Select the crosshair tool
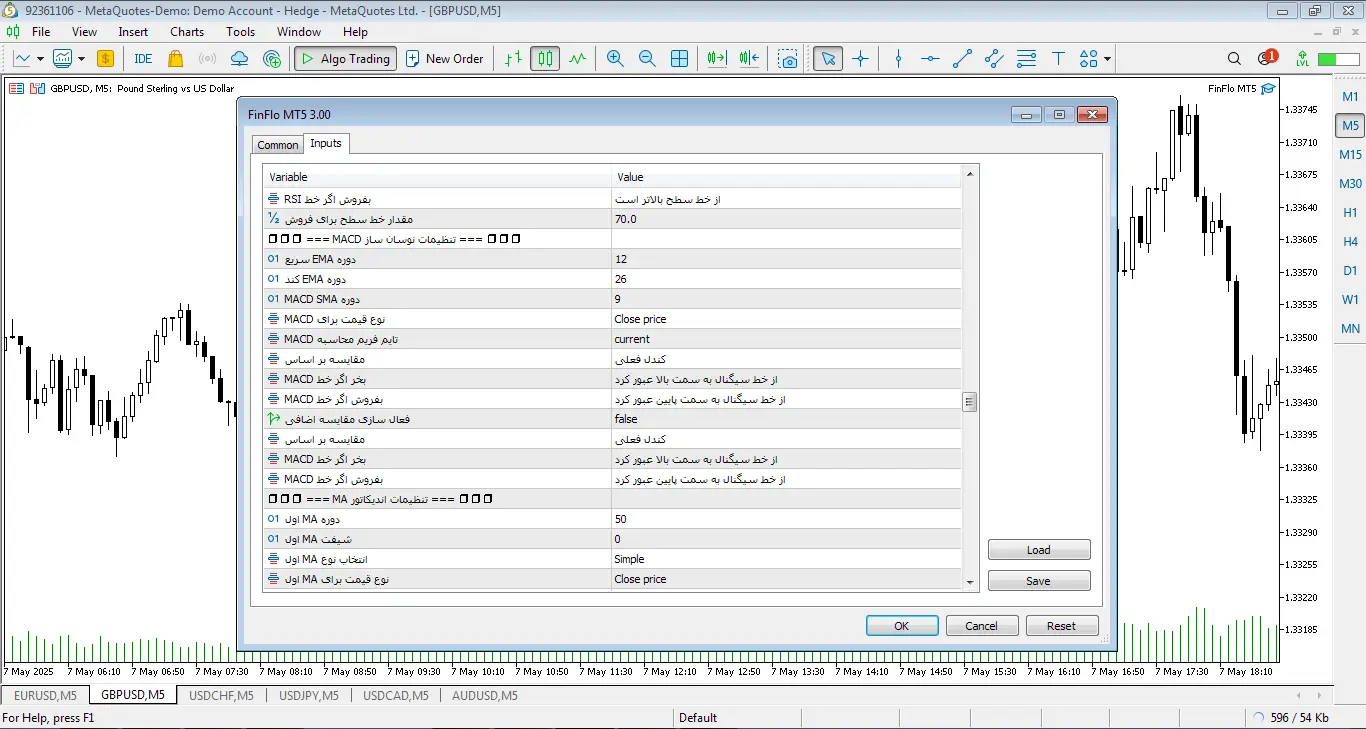The width and height of the screenshot is (1366, 729). pyautogui.click(x=860, y=59)
